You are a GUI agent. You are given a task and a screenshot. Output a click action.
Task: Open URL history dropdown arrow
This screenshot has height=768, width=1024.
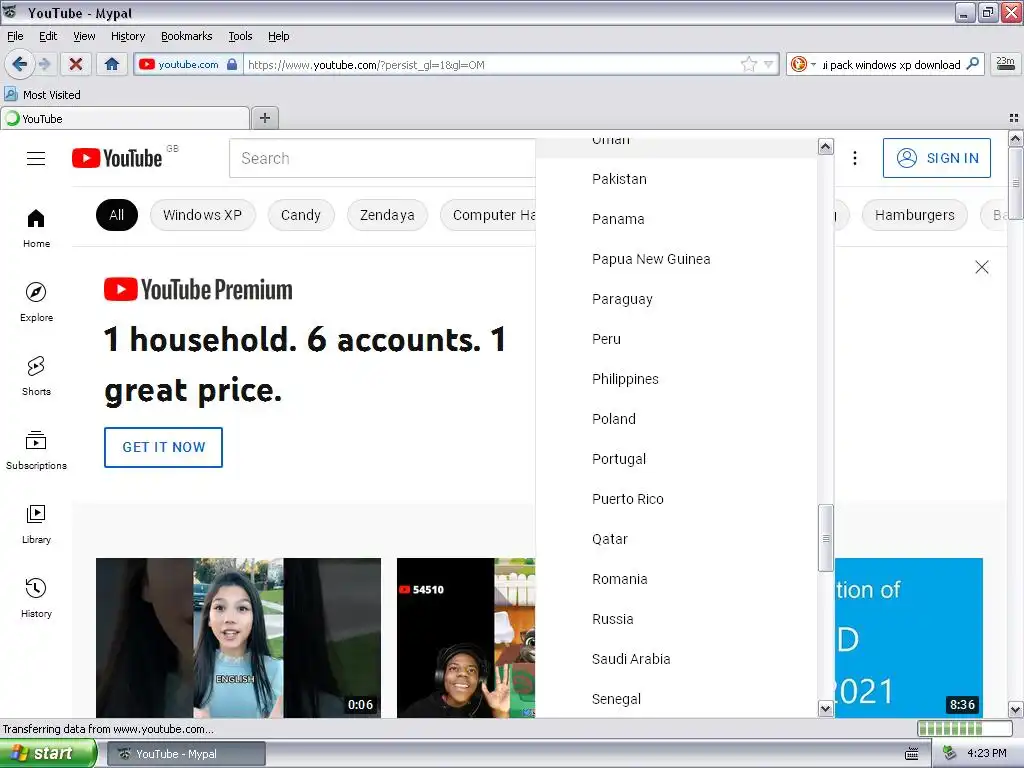click(x=769, y=64)
